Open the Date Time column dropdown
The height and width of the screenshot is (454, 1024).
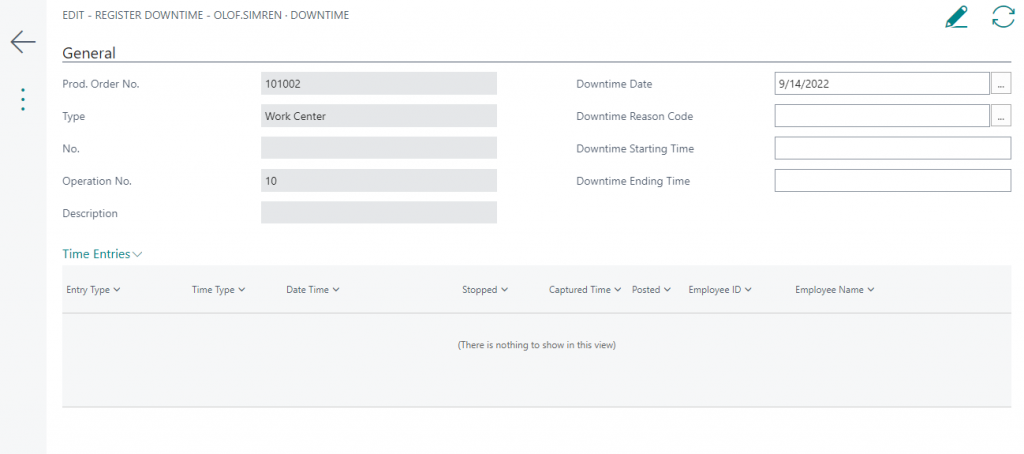312,290
